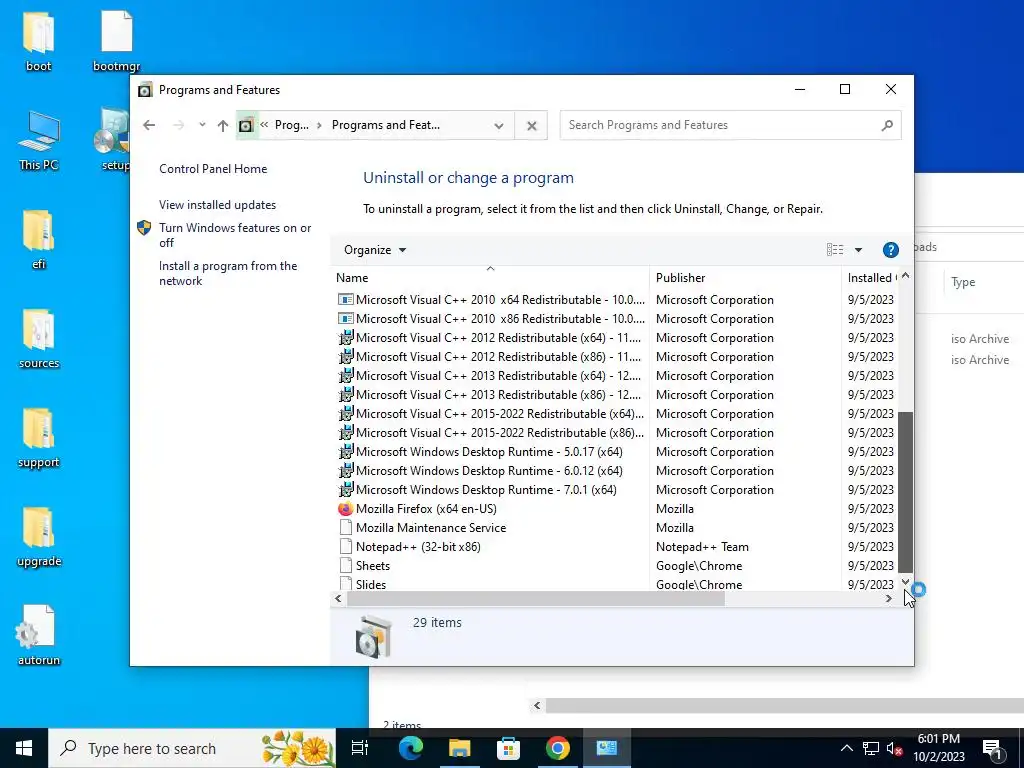Select Microsoft Visual C++ 2010 x64 Redistributable

click(490, 300)
